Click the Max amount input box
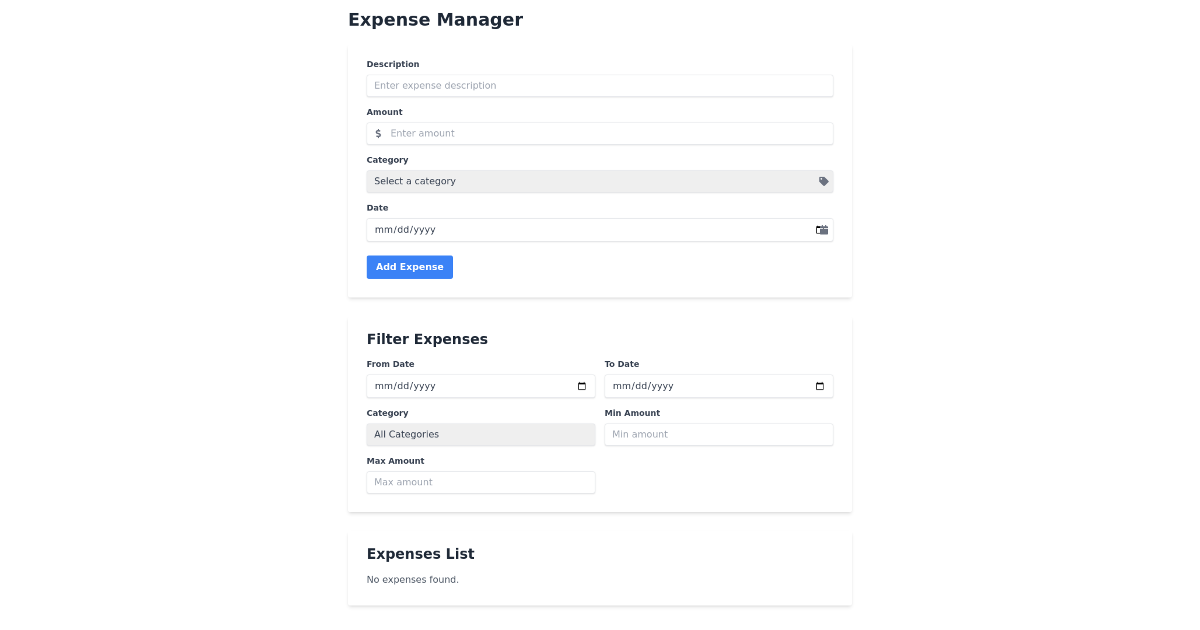Viewport: 1200px width, 630px height. coord(480,482)
